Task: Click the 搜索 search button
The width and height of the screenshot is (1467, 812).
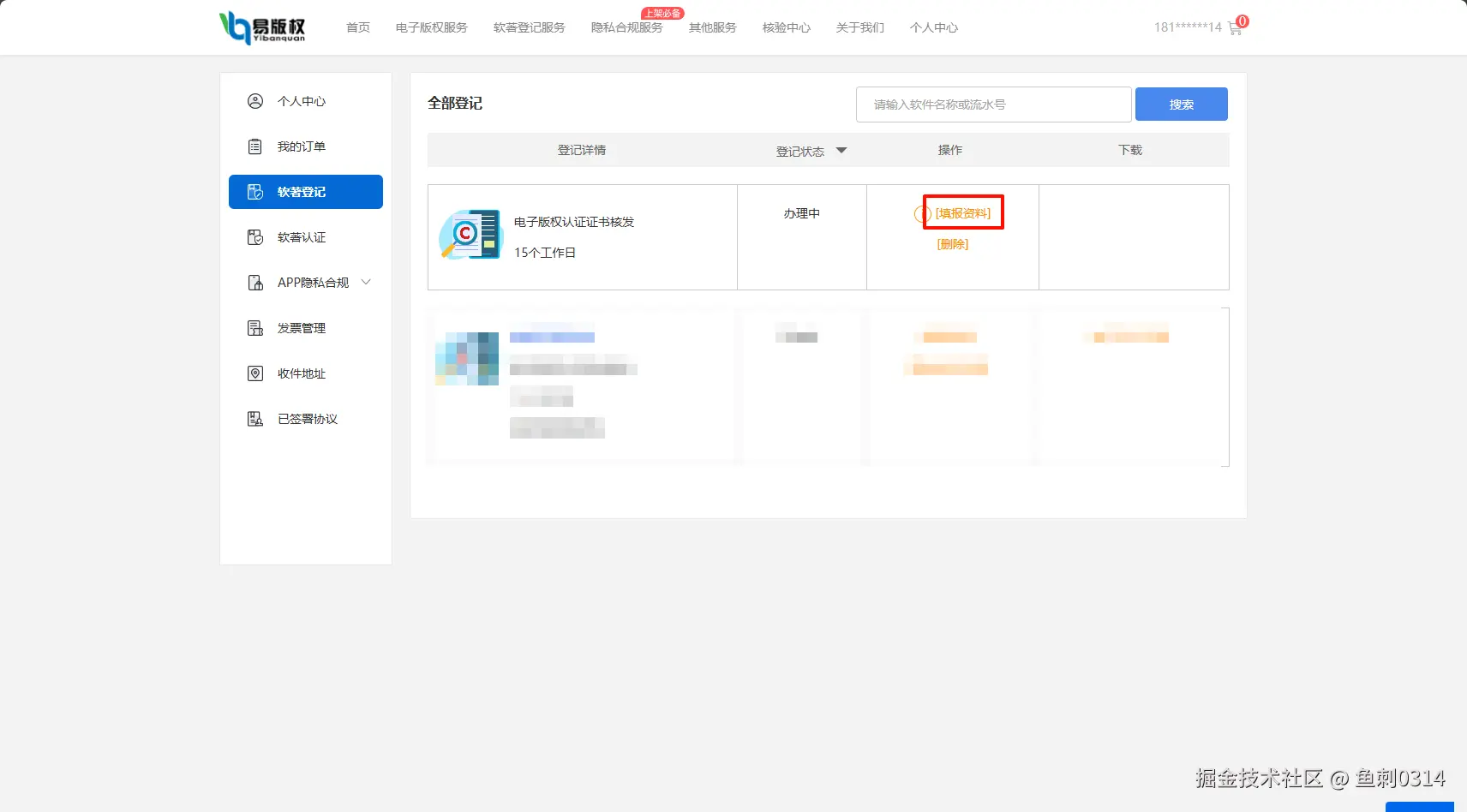Action: [x=1182, y=104]
